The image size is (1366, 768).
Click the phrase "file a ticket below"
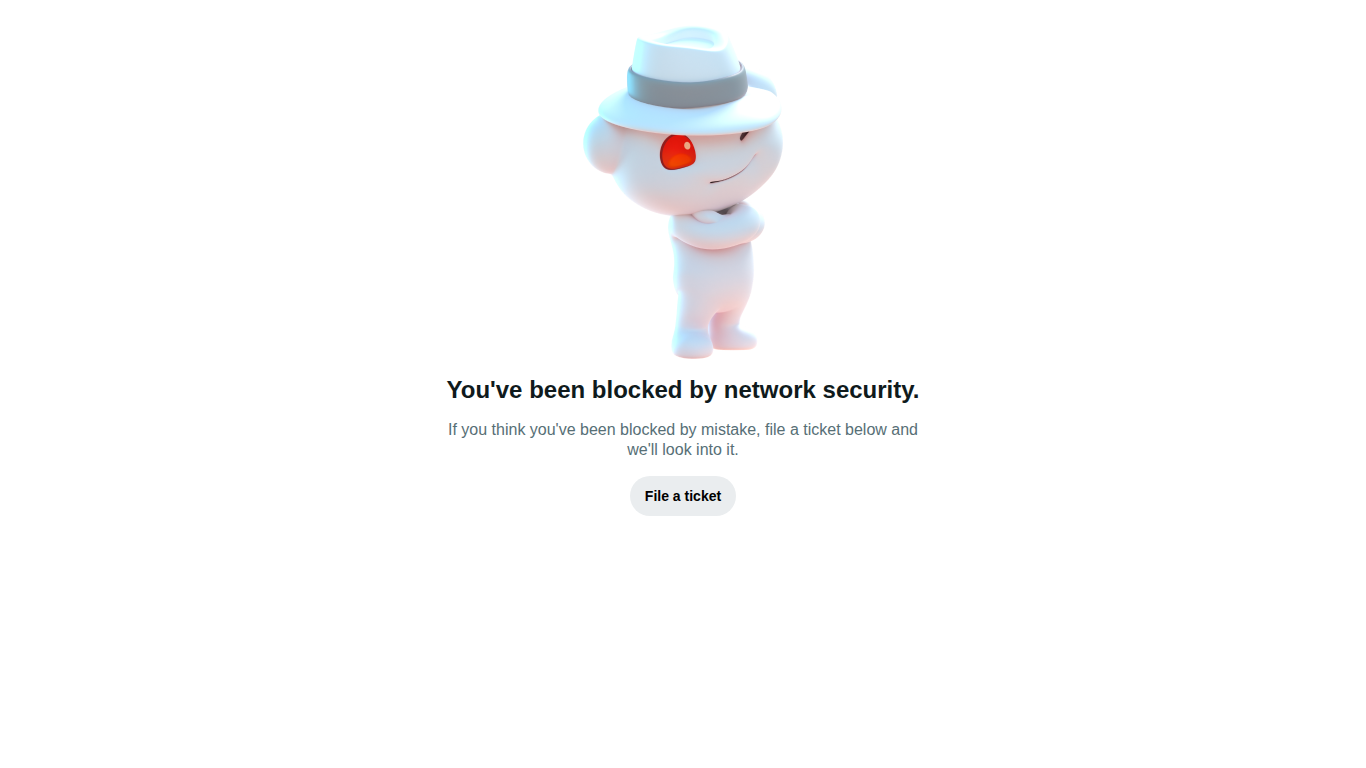tap(826, 430)
